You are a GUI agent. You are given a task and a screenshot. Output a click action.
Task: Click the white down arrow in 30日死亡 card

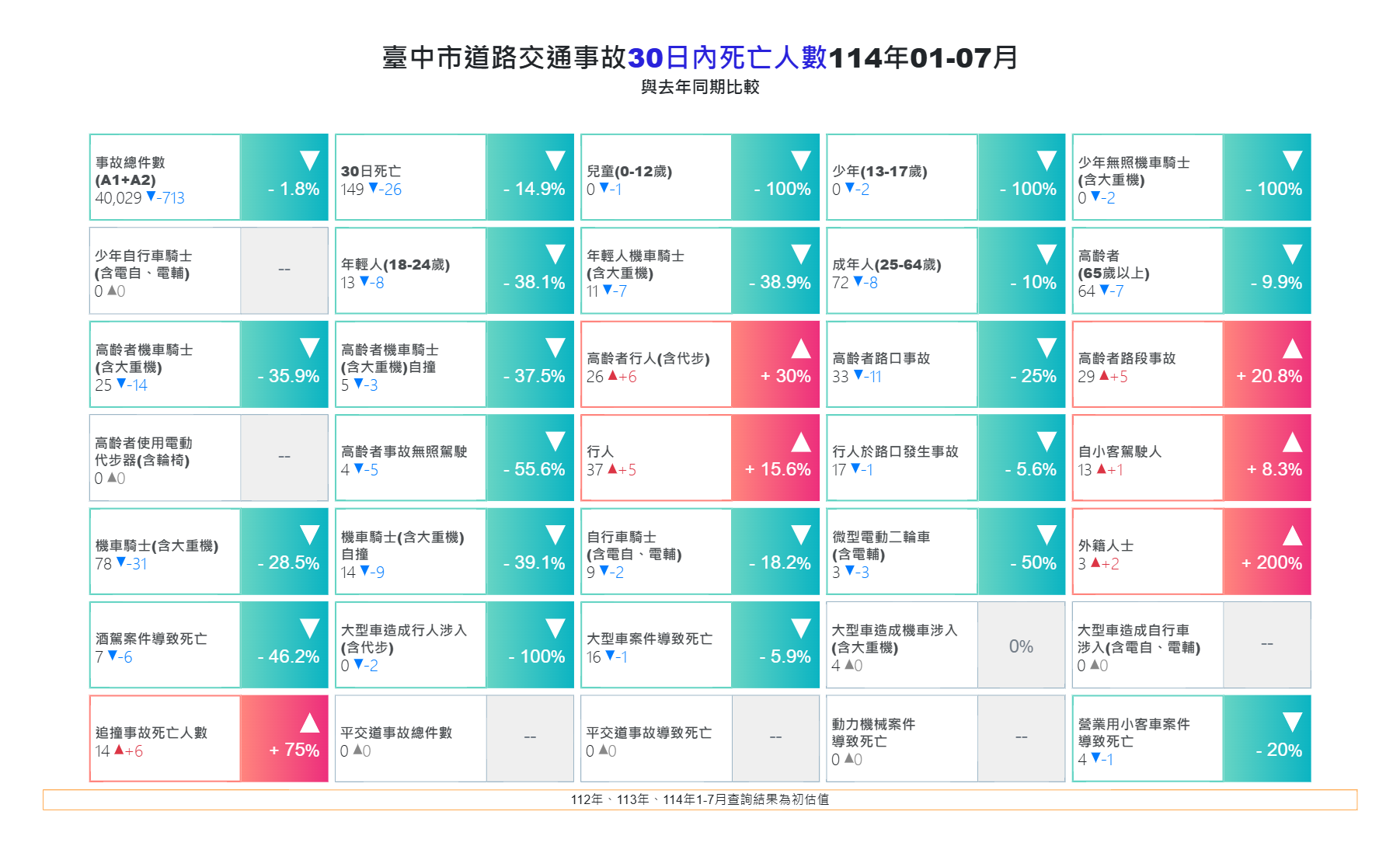pos(555,161)
